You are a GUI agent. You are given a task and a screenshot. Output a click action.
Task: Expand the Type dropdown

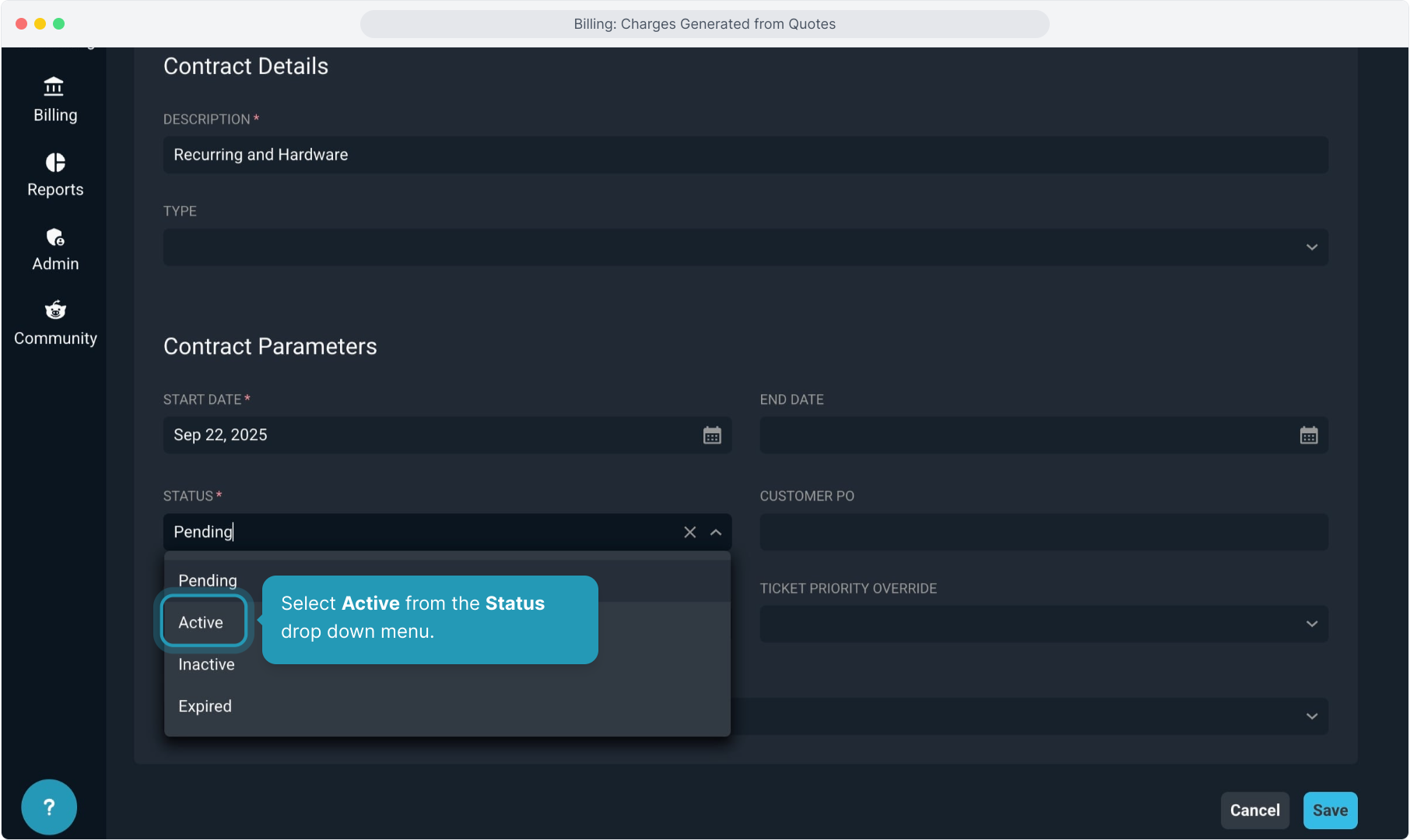pyautogui.click(x=1311, y=247)
